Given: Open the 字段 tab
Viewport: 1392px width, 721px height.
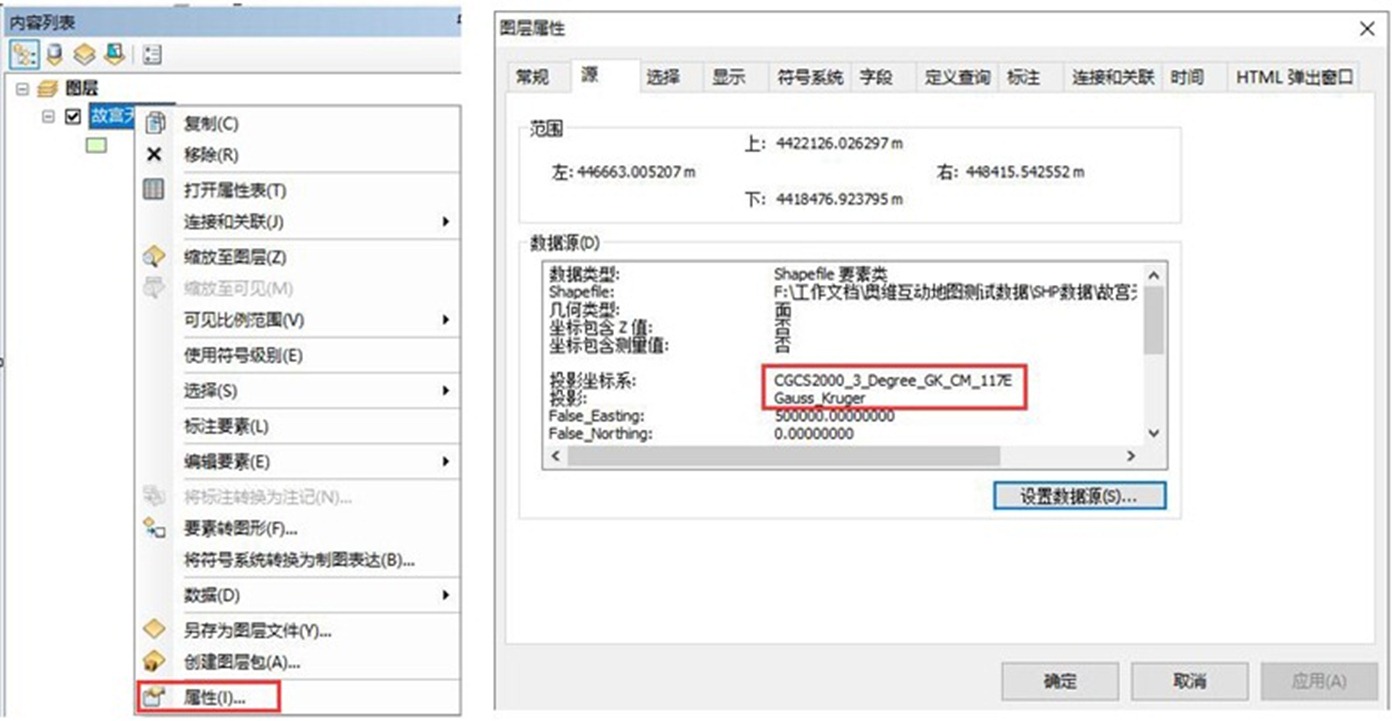Looking at the screenshot, I should (876, 77).
